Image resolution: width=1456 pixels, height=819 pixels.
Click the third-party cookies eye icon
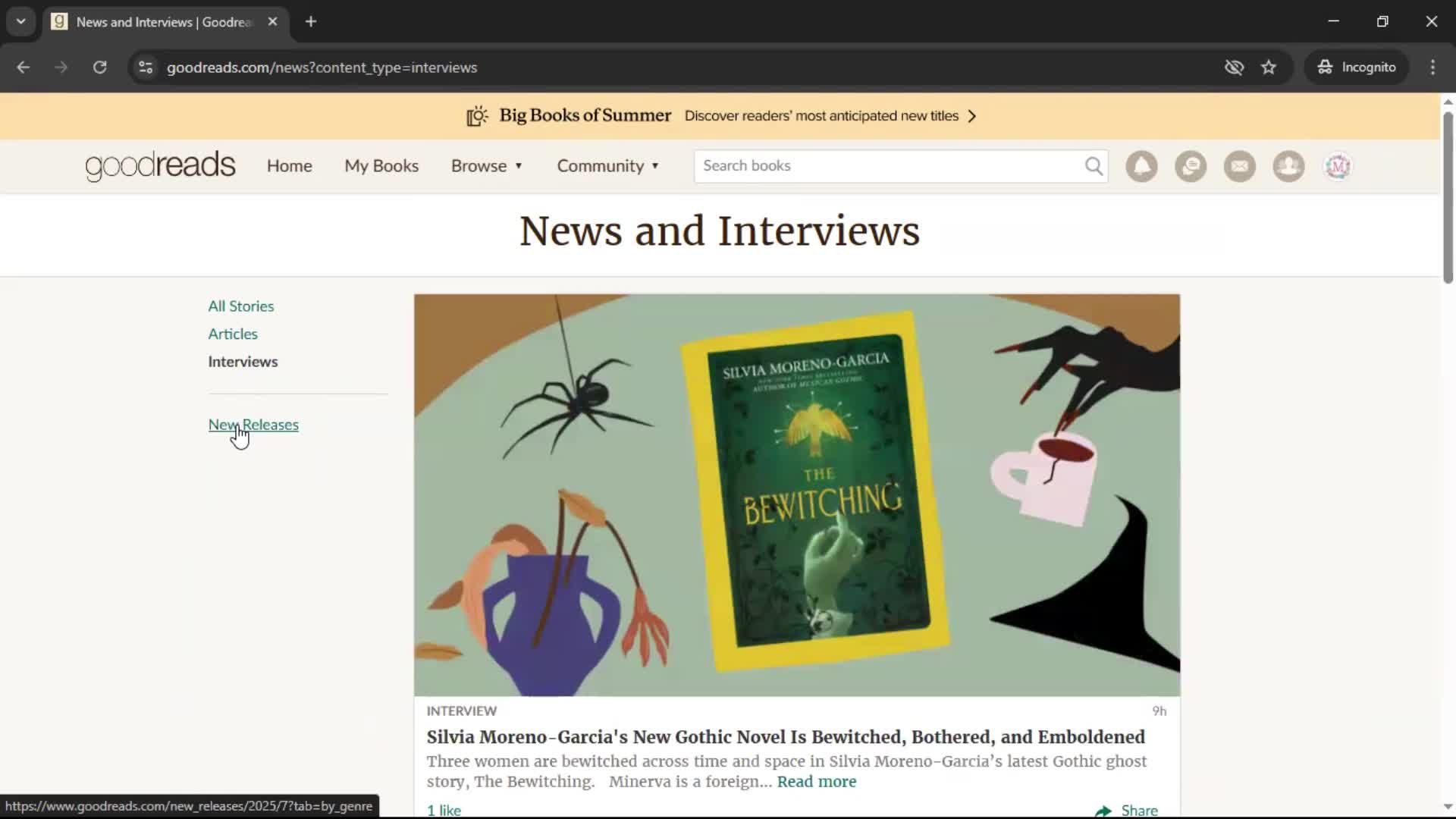tap(1234, 67)
